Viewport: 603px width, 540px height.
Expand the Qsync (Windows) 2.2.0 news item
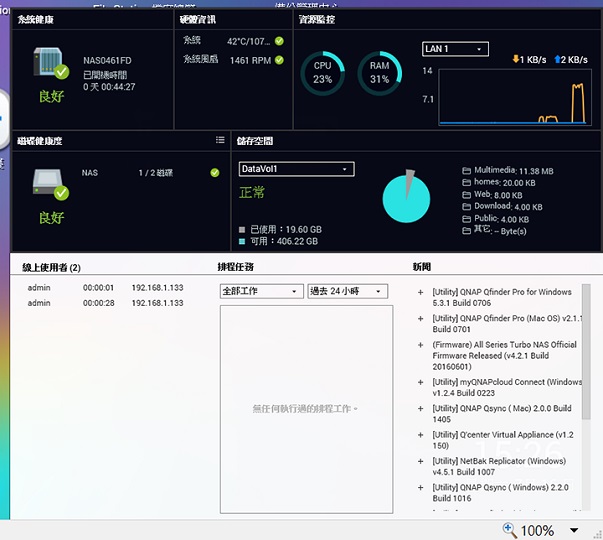[x=420, y=488]
